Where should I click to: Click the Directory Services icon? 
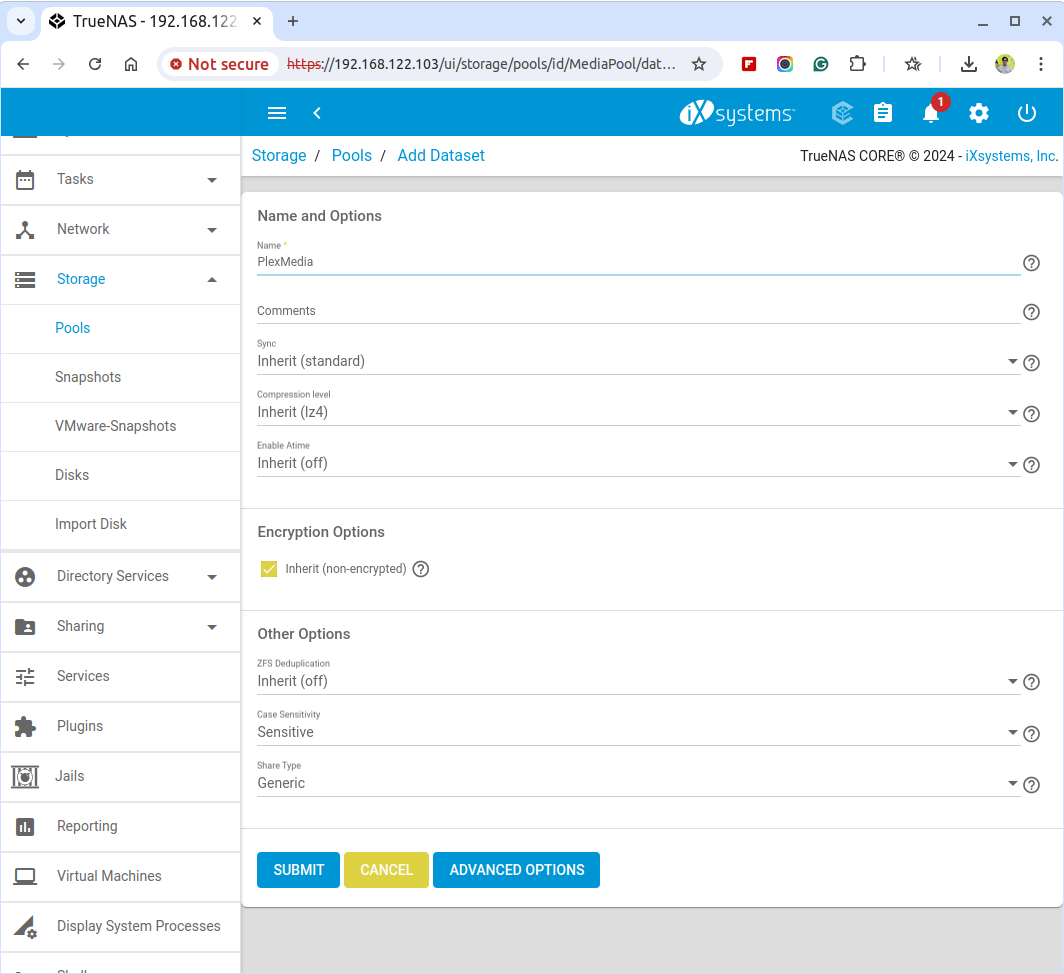[x=25, y=577]
